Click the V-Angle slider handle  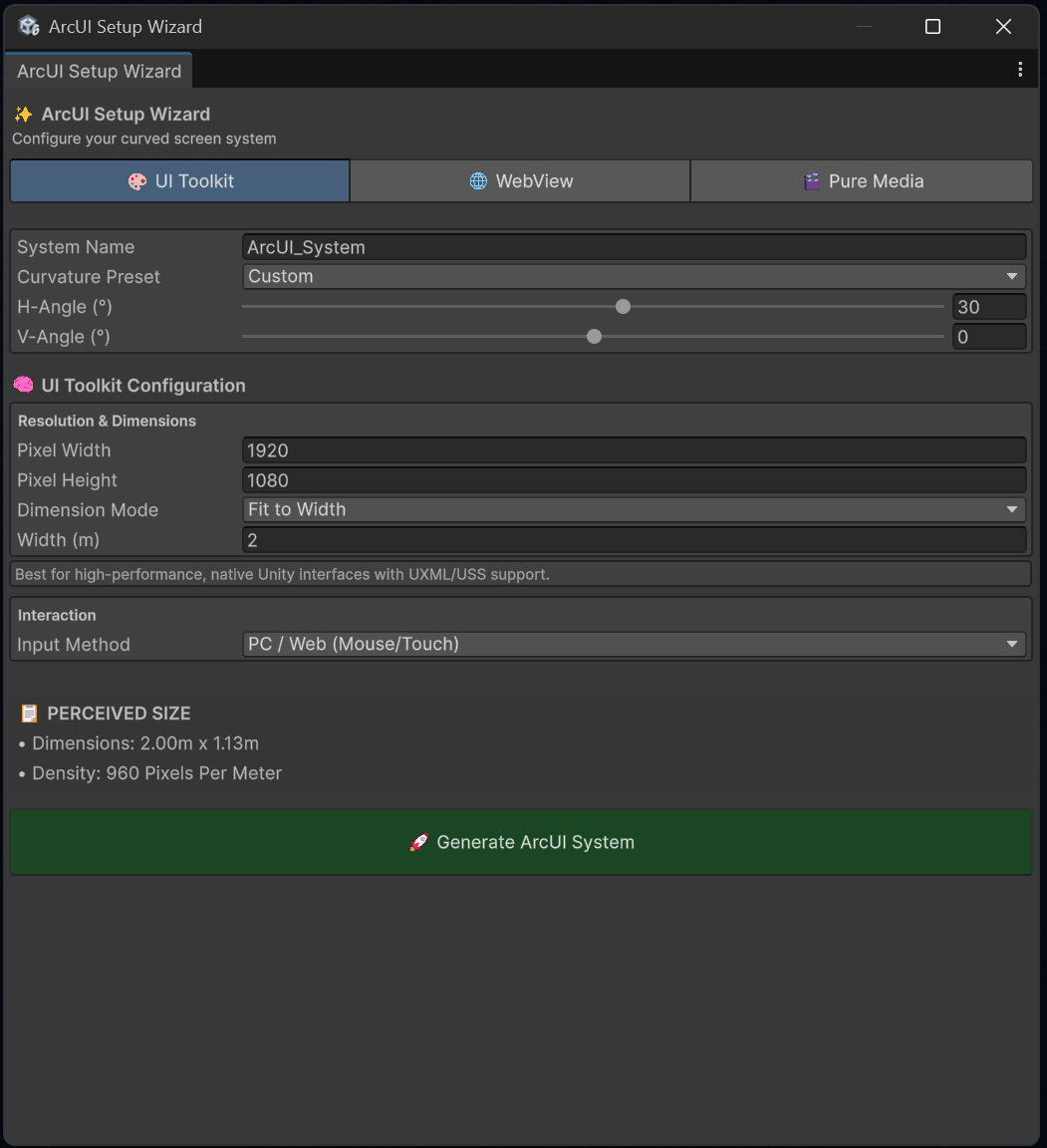click(x=594, y=337)
